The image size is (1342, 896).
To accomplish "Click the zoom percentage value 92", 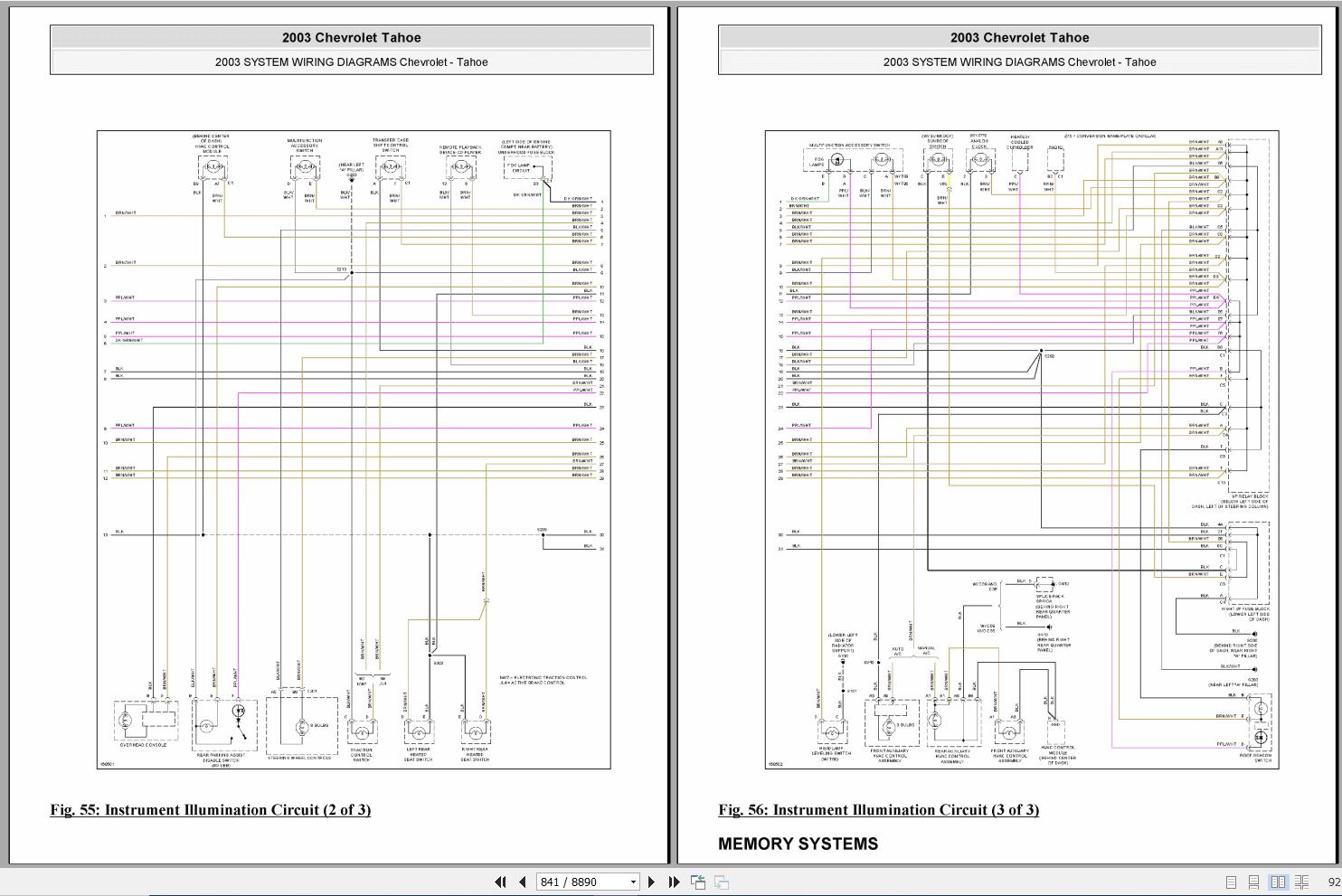I will tap(1333, 882).
